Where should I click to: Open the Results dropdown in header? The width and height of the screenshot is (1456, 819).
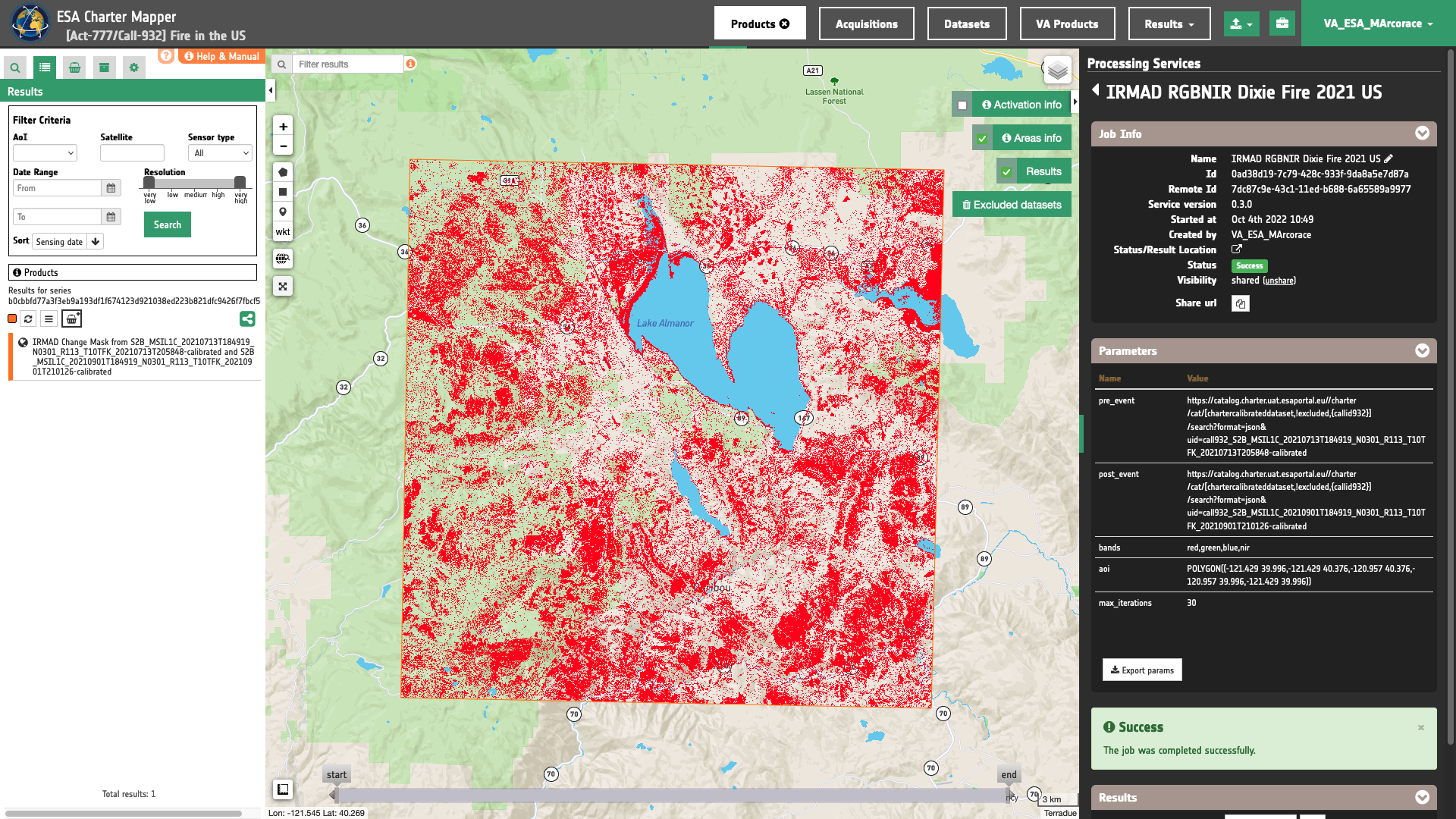coord(1169,24)
